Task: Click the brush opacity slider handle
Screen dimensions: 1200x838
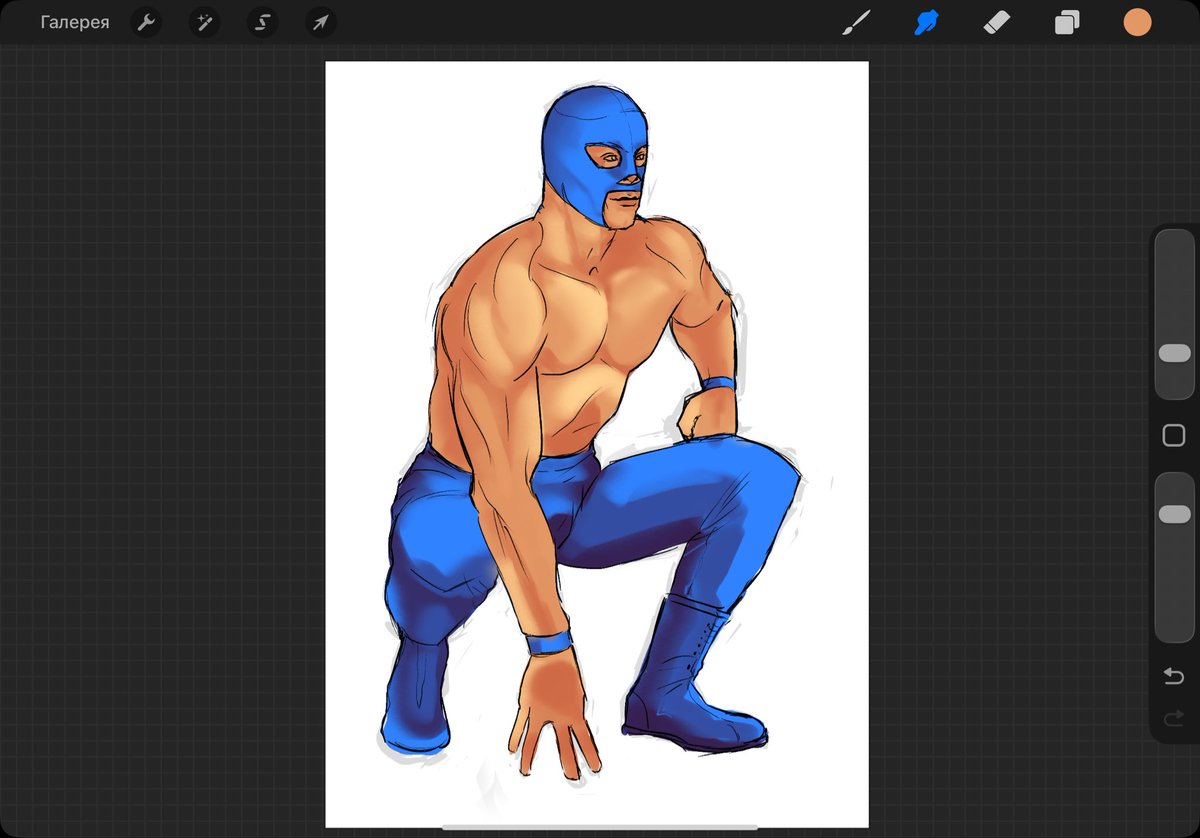Action: tap(1174, 514)
